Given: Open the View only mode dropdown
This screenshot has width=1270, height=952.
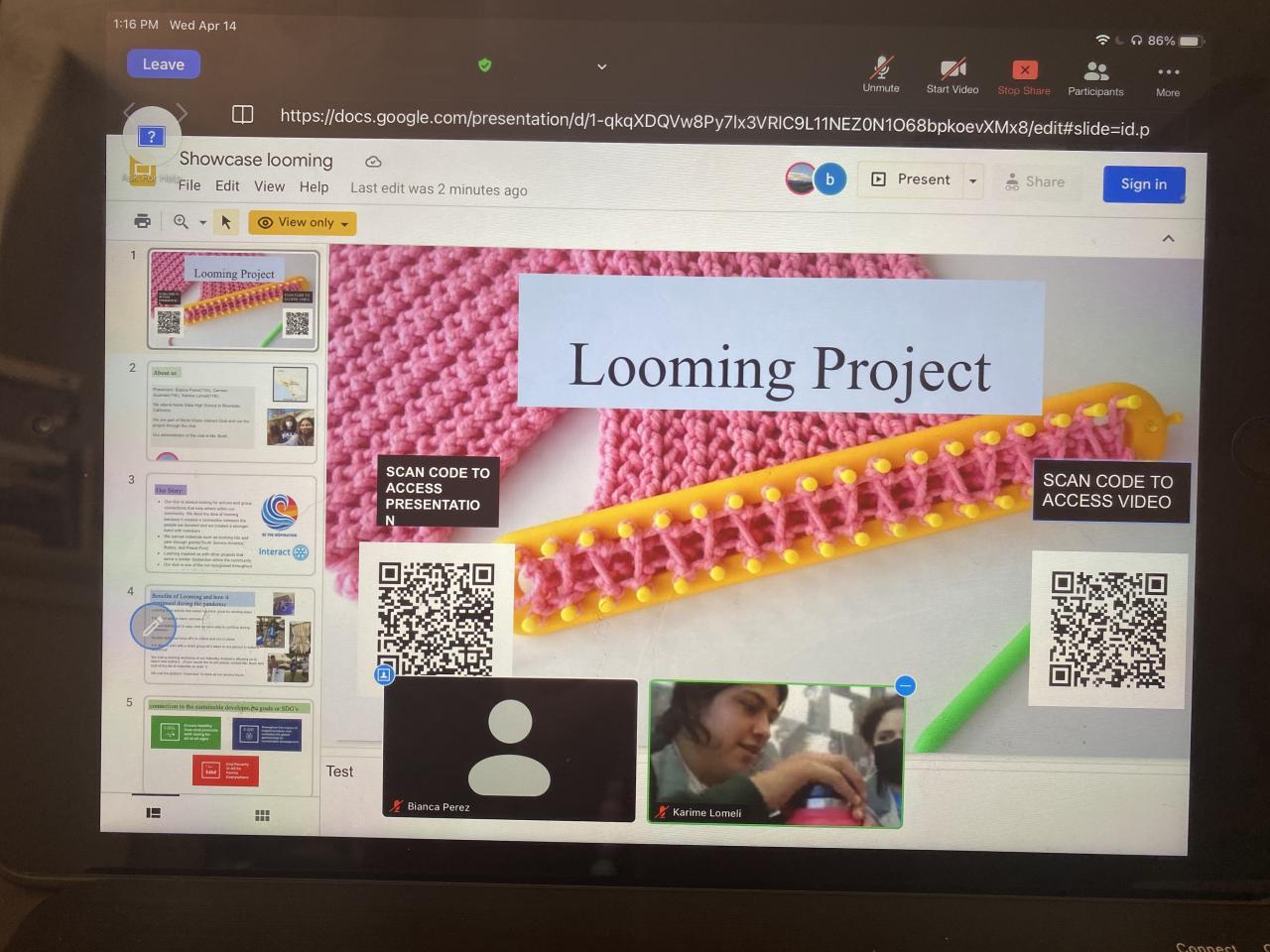Looking at the screenshot, I should (x=303, y=223).
